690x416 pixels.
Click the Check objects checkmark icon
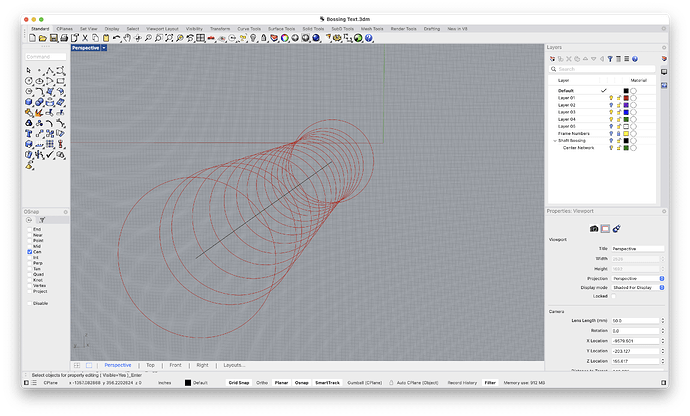(50, 155)
